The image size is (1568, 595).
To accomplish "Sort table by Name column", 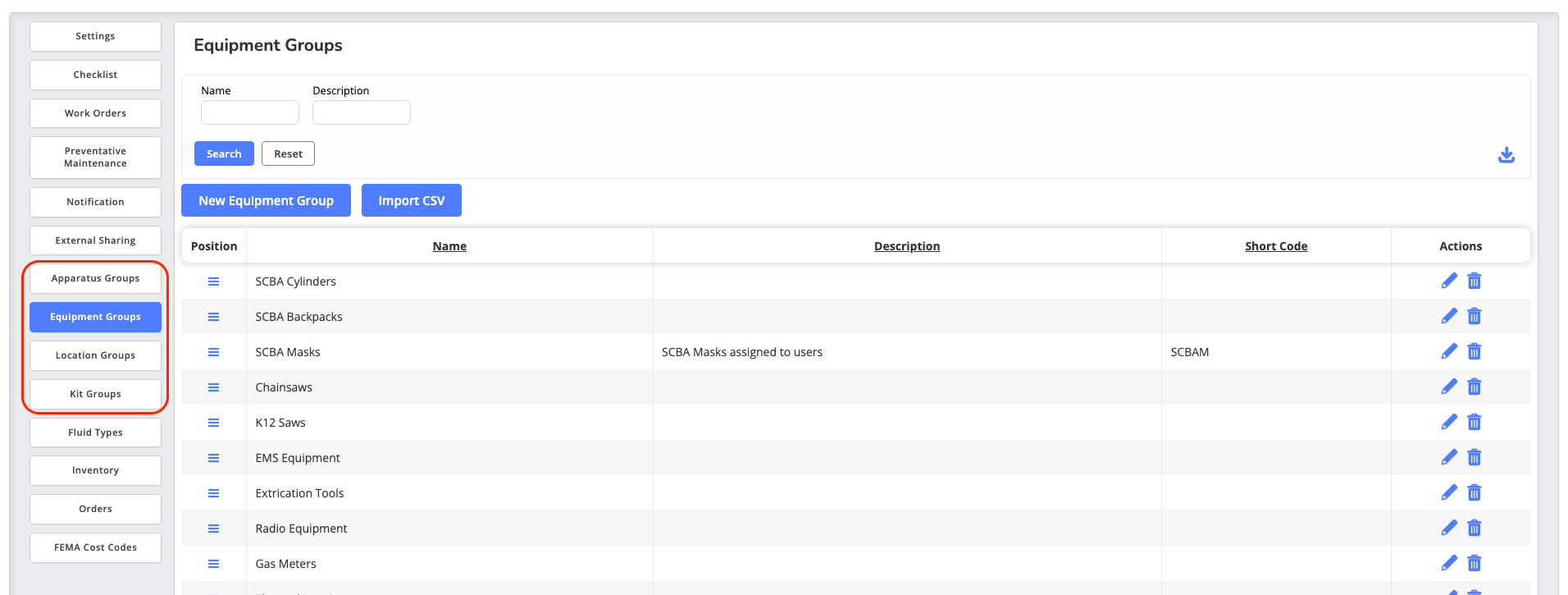I will [449, 246].
